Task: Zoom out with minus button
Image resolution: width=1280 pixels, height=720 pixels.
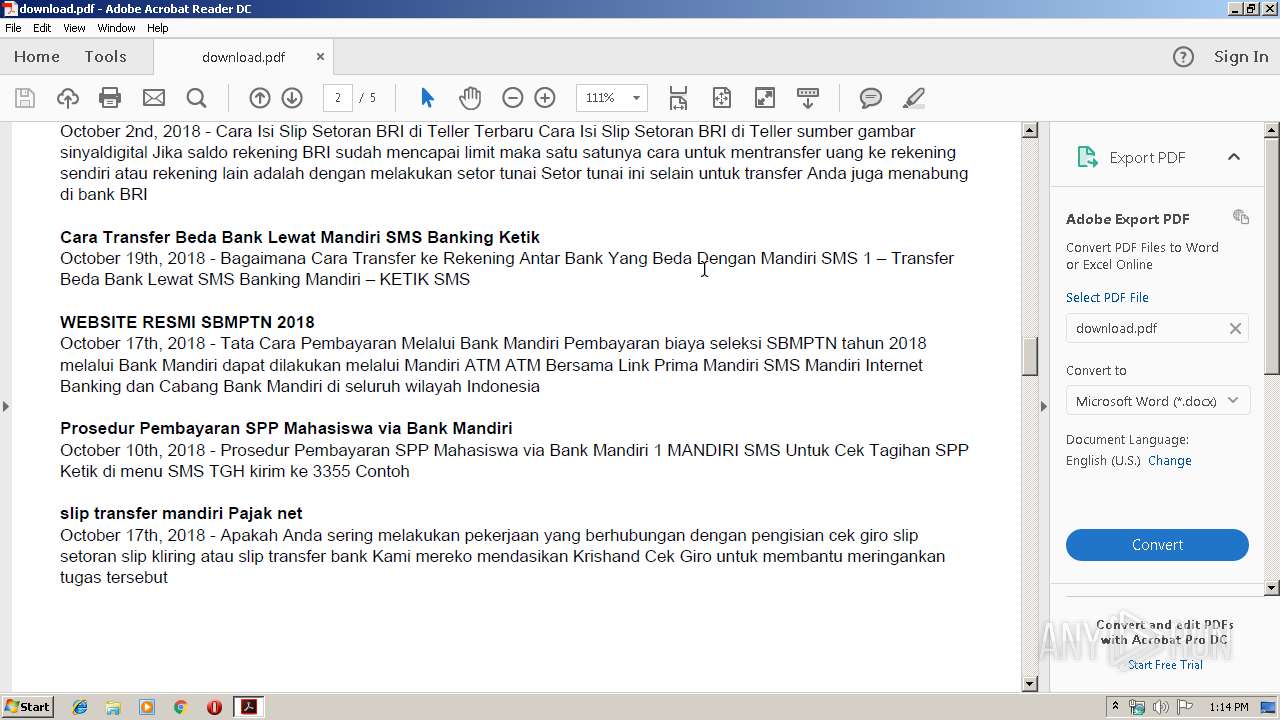Action: coord(512,97)
